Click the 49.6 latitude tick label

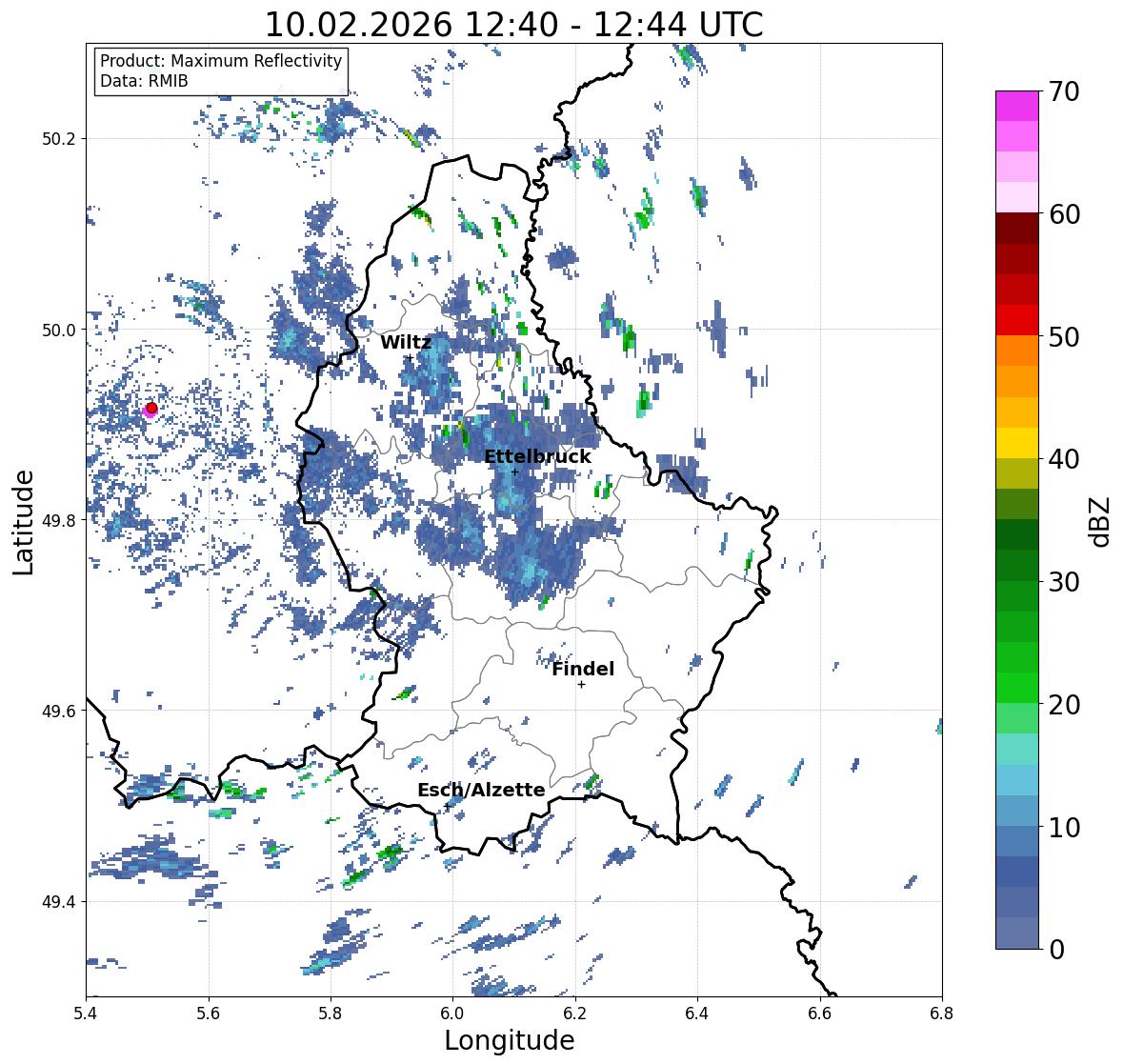(x=58, y=711)
